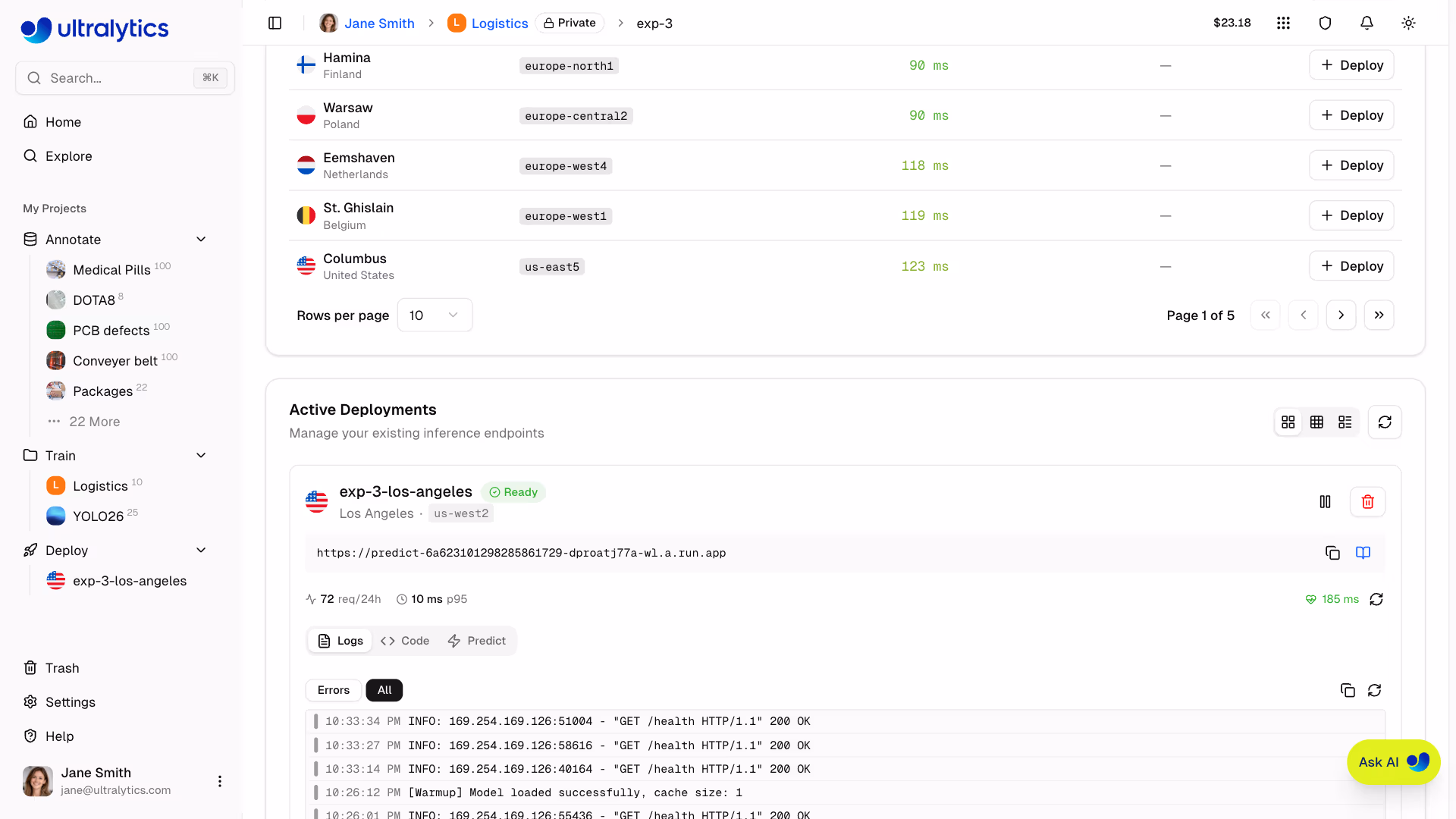Deploy to Eemshaven europe-west4

point(1351,165)
